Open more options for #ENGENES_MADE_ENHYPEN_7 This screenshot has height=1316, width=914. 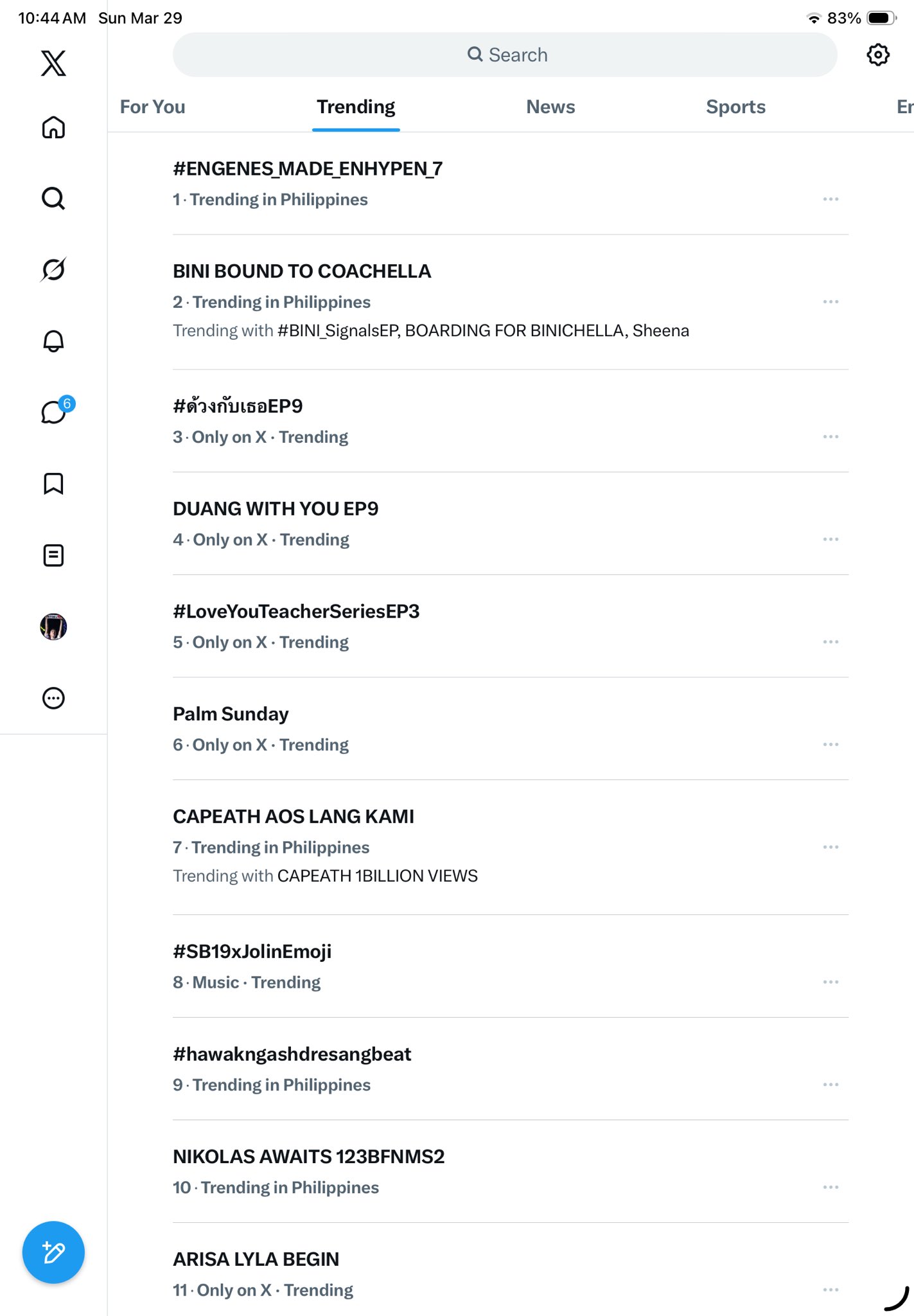coord(831,199)
